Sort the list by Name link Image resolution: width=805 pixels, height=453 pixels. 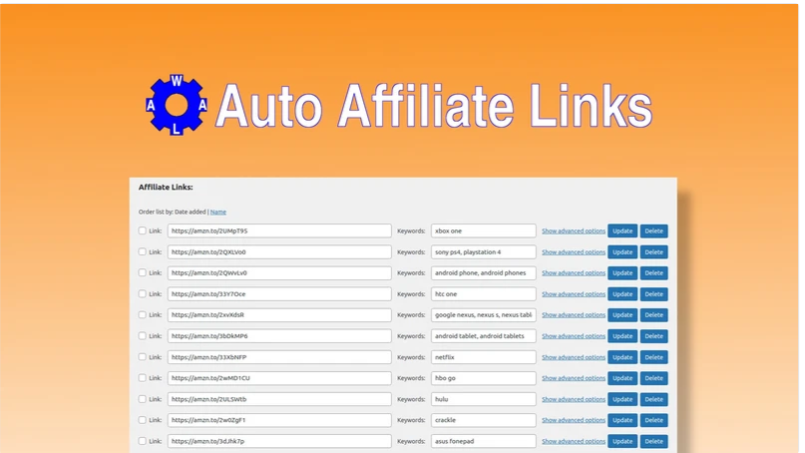tap(218, 212)
